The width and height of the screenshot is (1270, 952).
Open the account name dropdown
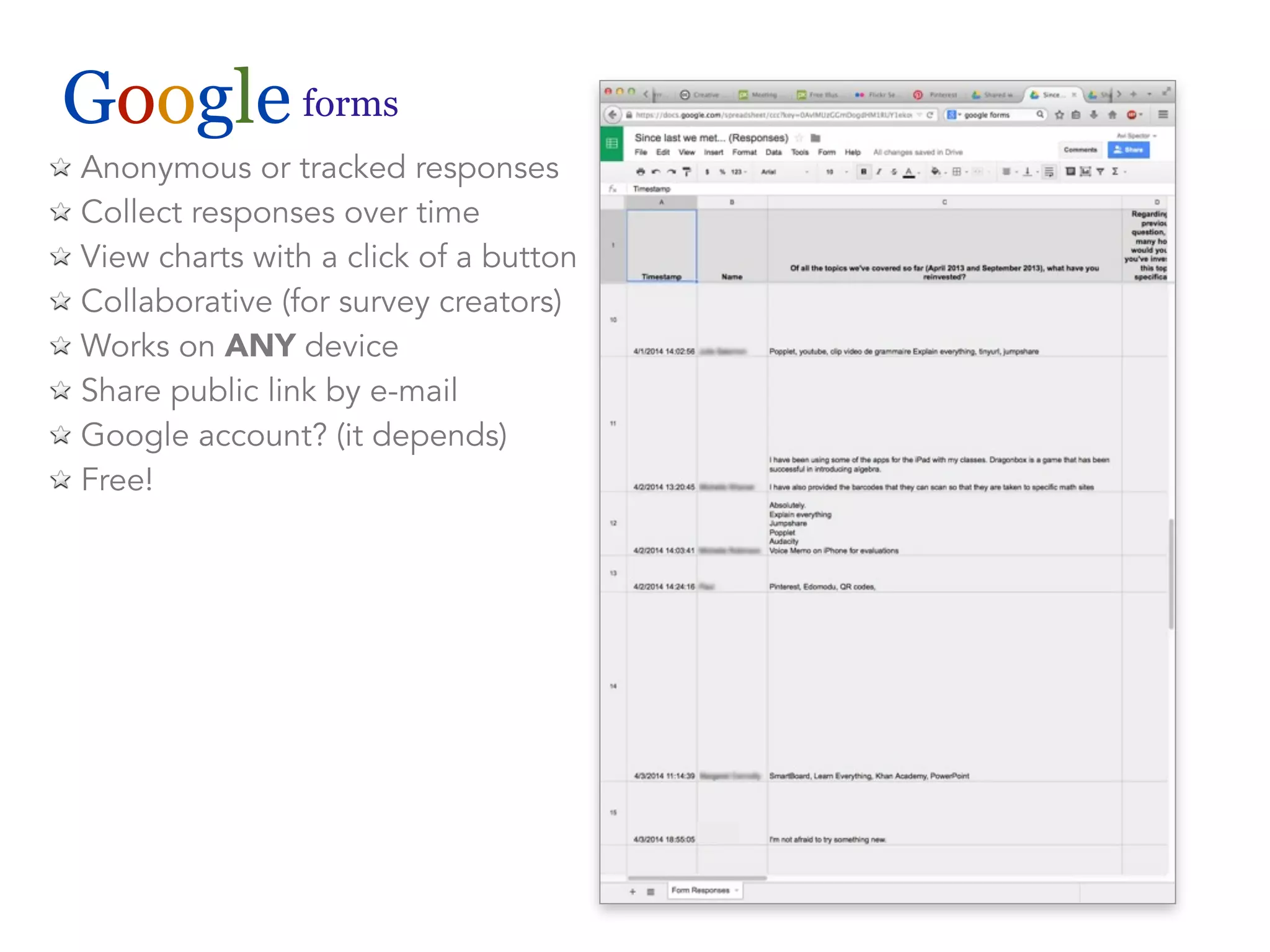[1137, 135]
